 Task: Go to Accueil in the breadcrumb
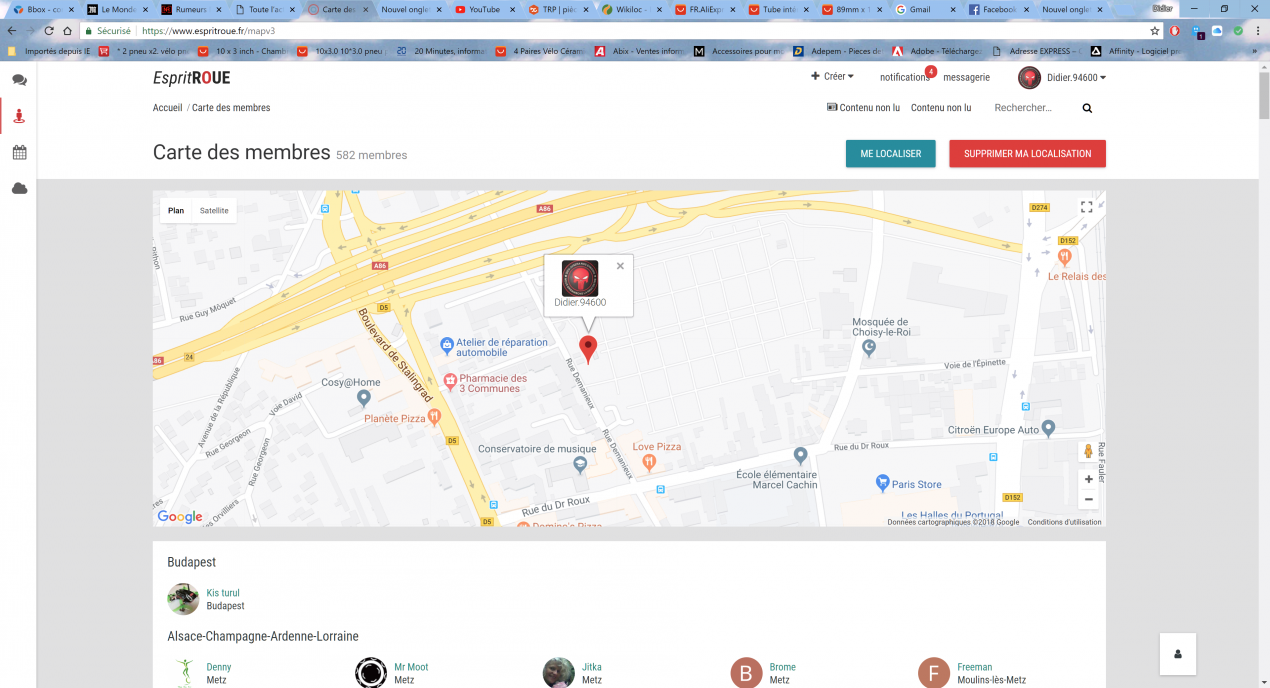point(167,108)
